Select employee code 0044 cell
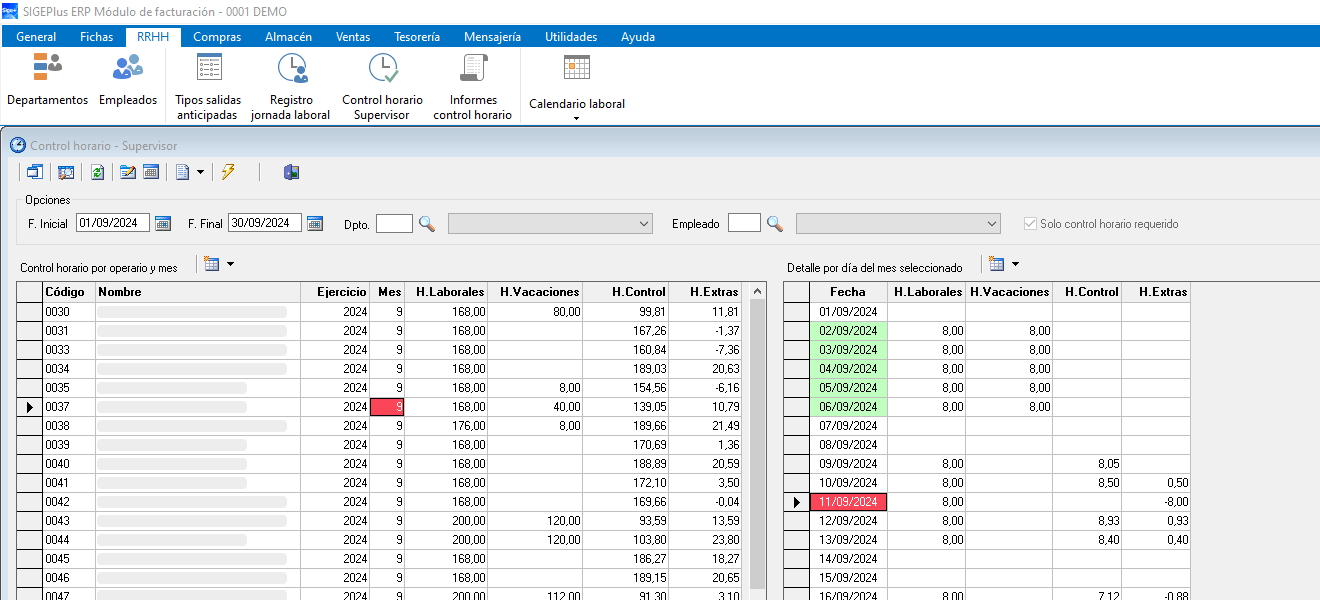 tap(69, 540)
